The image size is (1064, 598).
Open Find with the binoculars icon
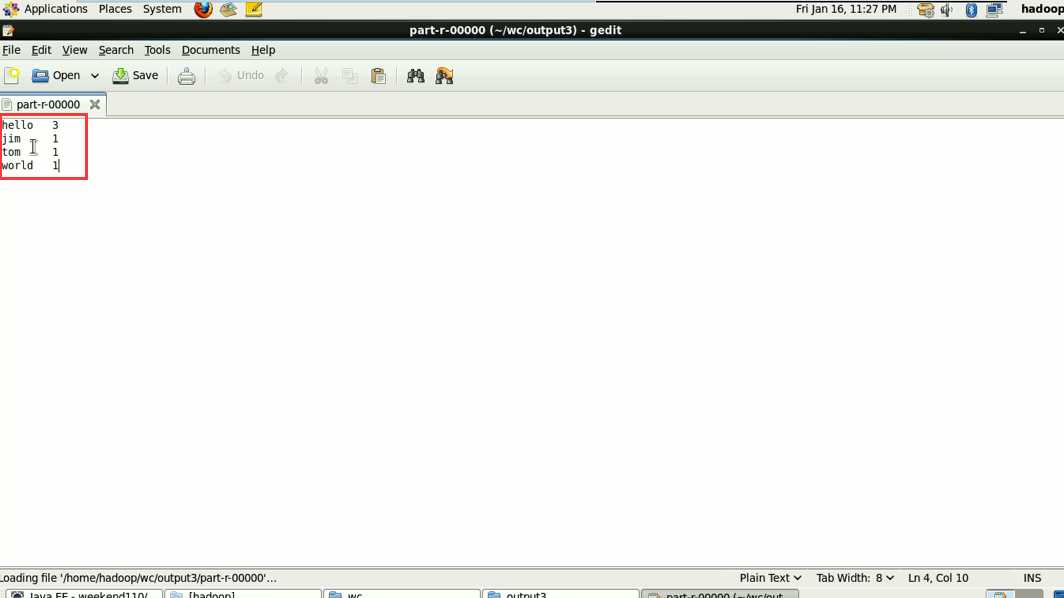(415, 76)
